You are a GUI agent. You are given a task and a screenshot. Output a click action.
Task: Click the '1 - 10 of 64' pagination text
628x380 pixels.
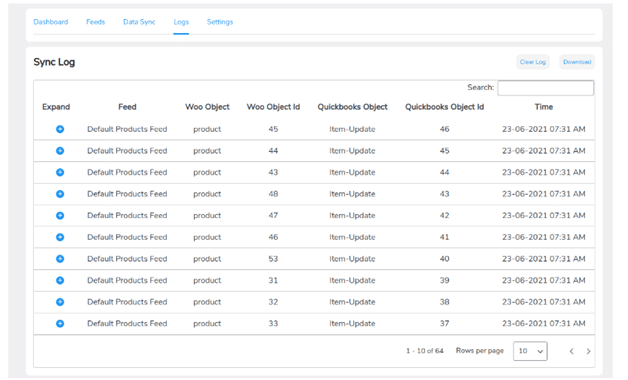[425, 351]
